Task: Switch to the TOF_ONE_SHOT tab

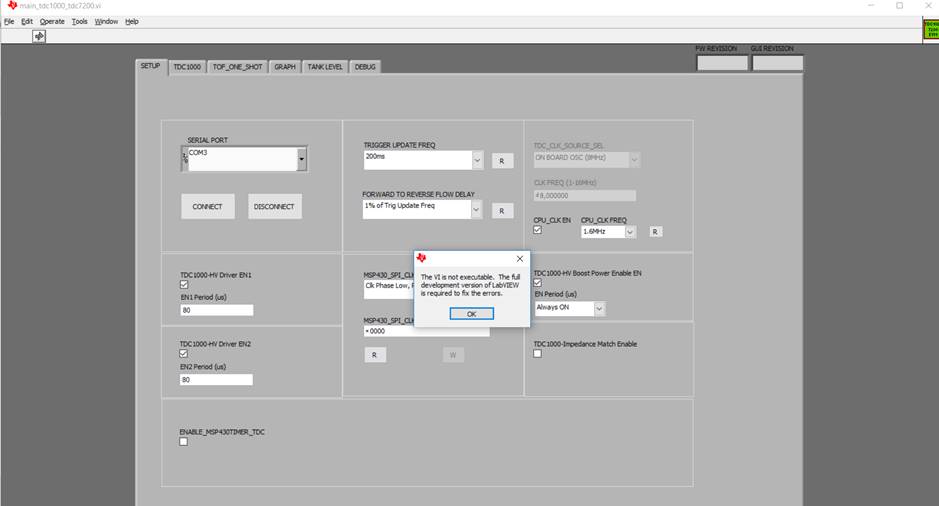Action: coord(238,67)
